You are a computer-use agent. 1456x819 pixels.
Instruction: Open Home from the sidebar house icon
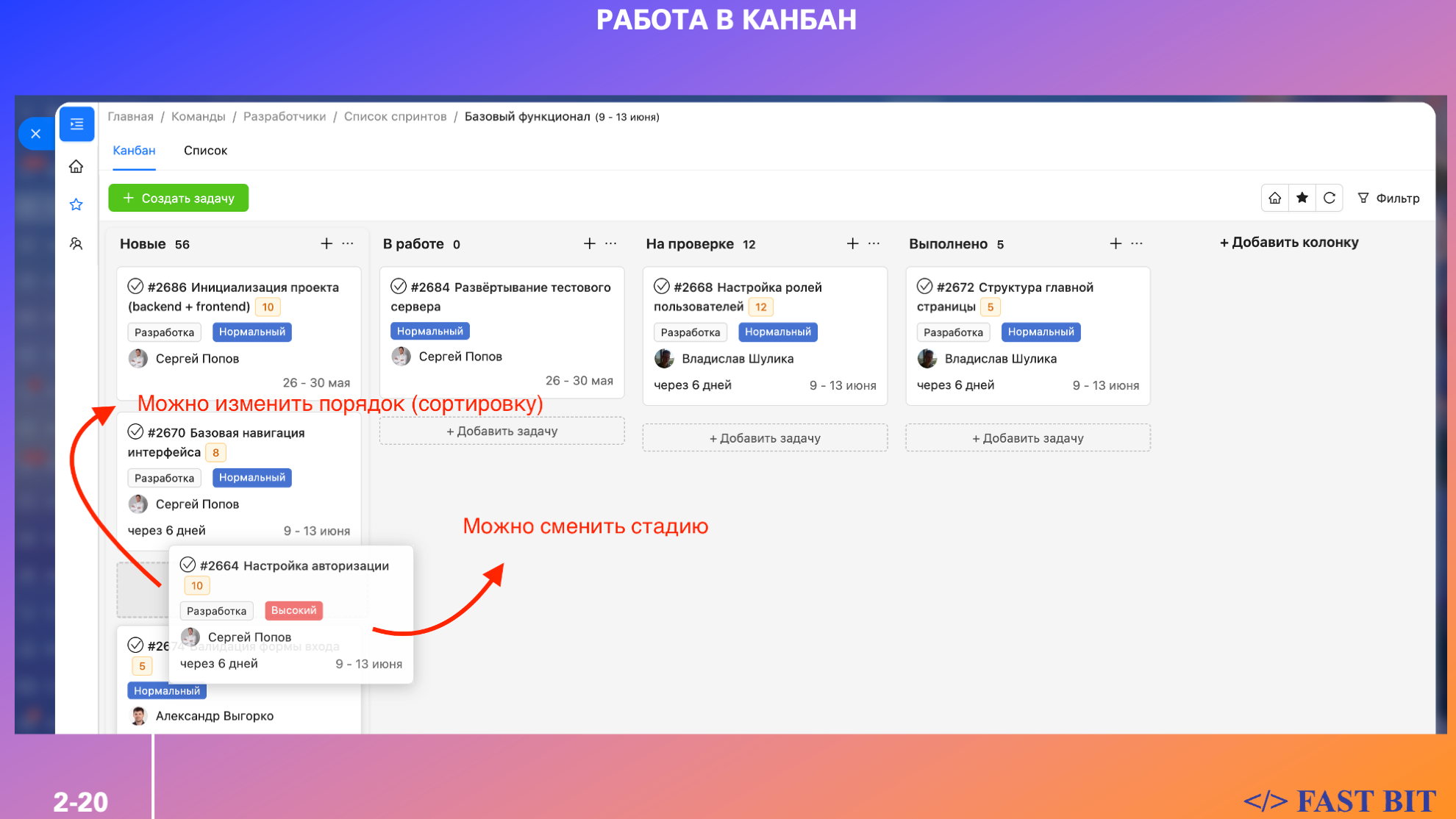(x=76, y=167)
